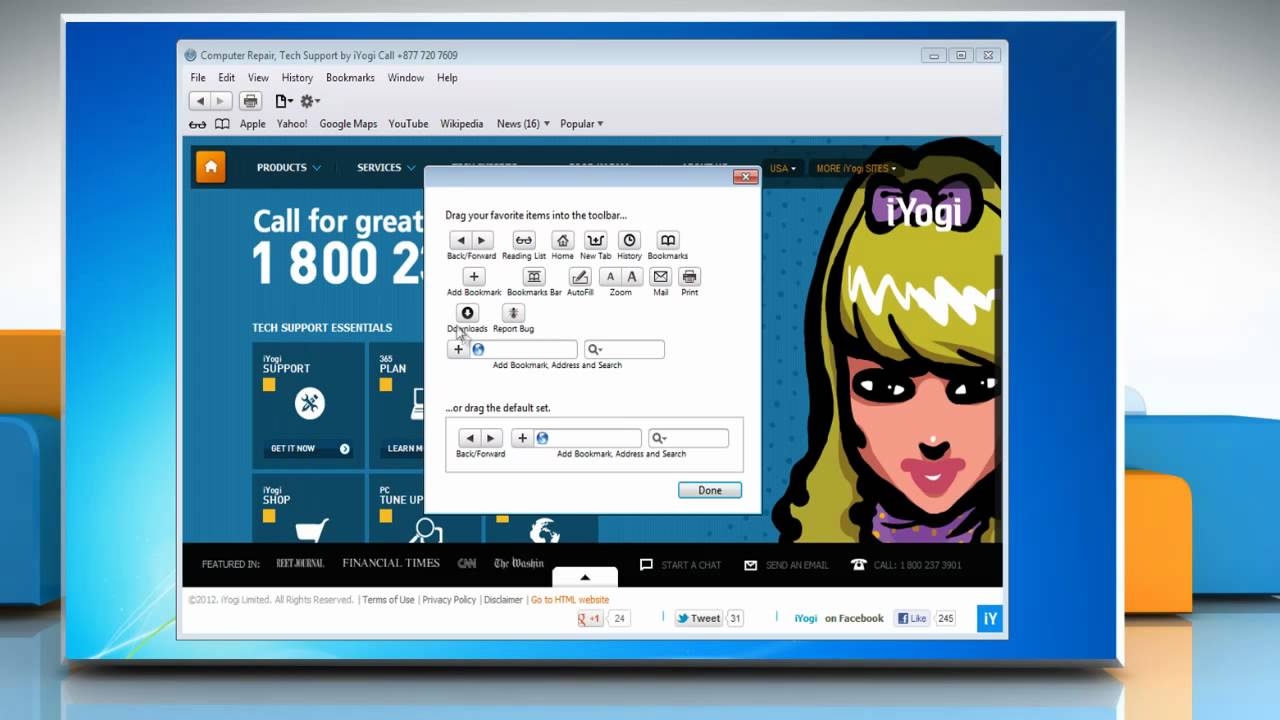Click the larger A Zoom button
This screenshot has height=720, width=1280.
click(x=631, y=277)
